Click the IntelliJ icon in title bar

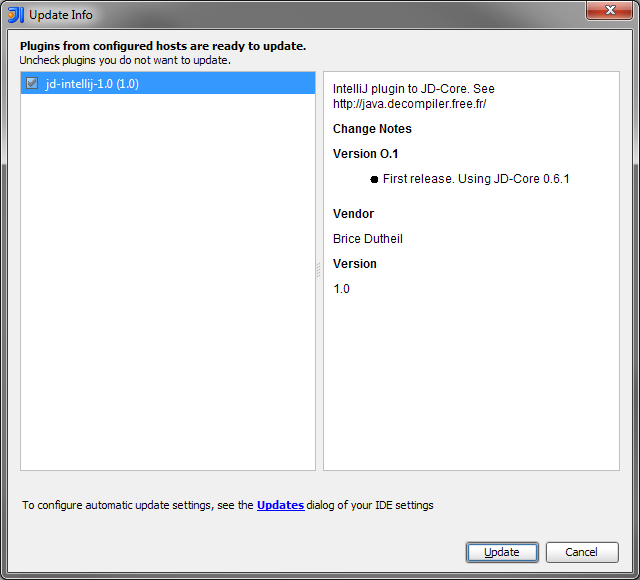(x=16, y=15)
